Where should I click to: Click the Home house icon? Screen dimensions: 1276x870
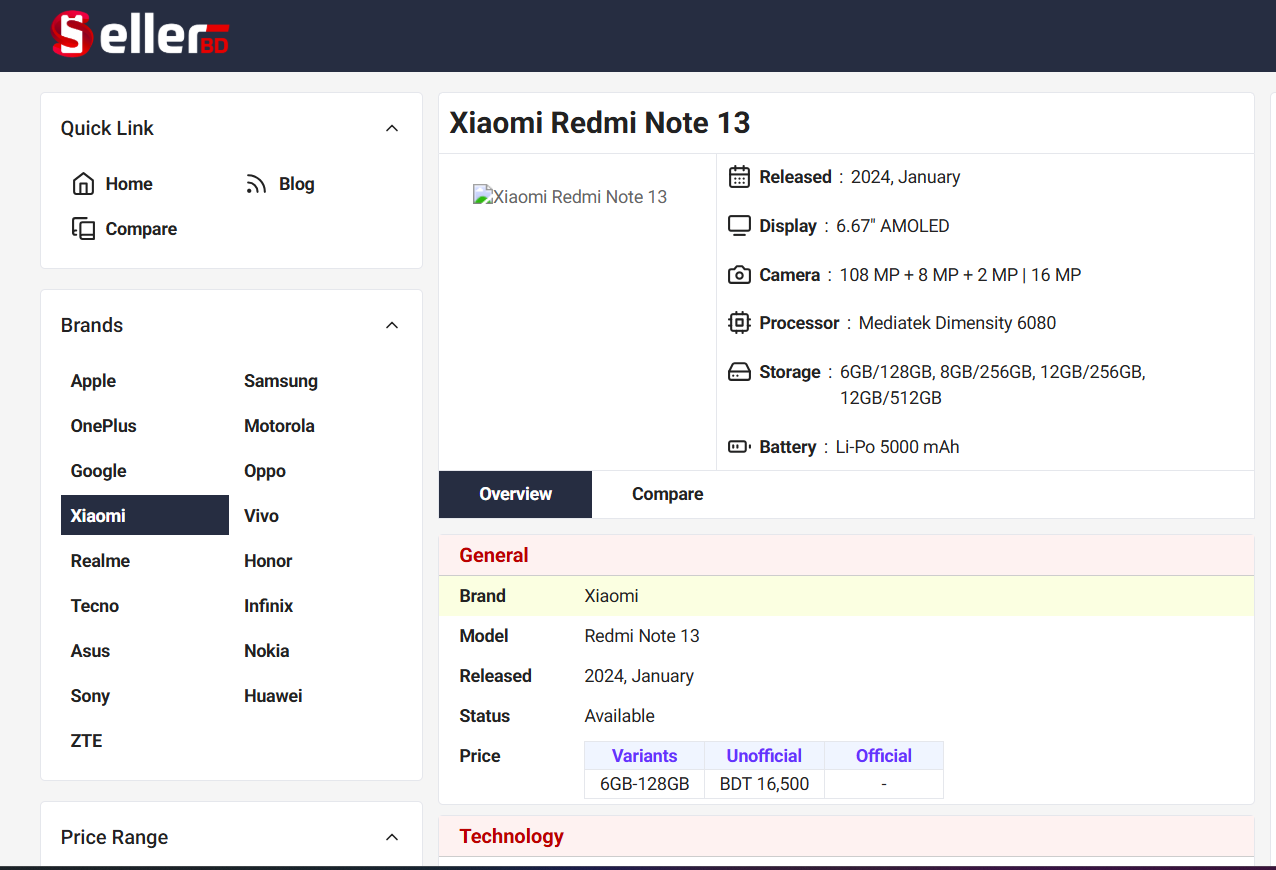tap(83, 184)
